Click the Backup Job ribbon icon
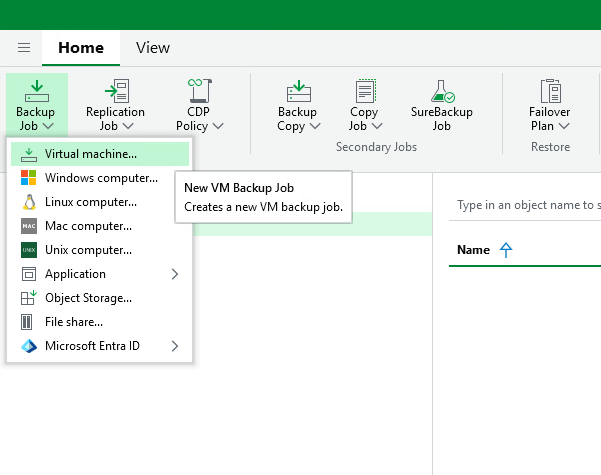601x475 pixels. click(37, 91)
